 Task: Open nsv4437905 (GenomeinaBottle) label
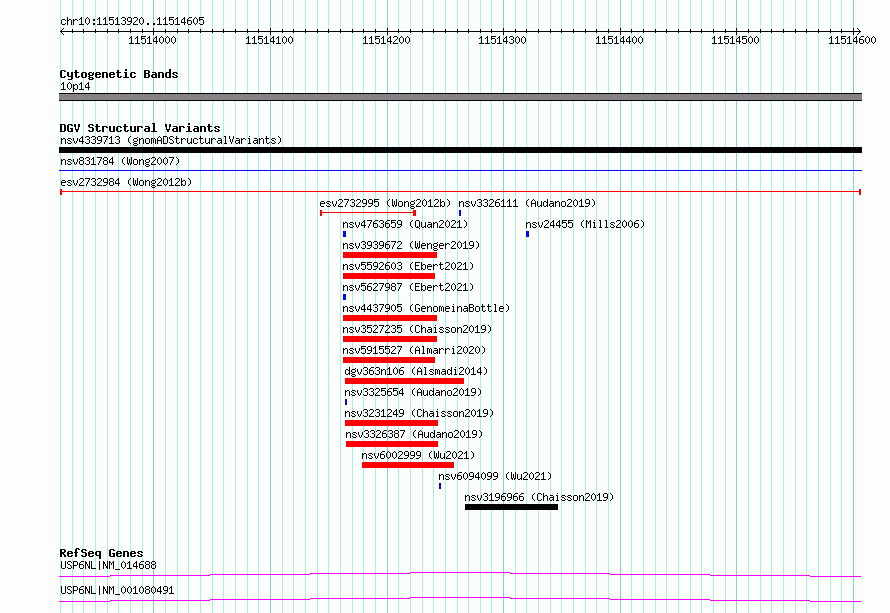[x=426, y=308]
